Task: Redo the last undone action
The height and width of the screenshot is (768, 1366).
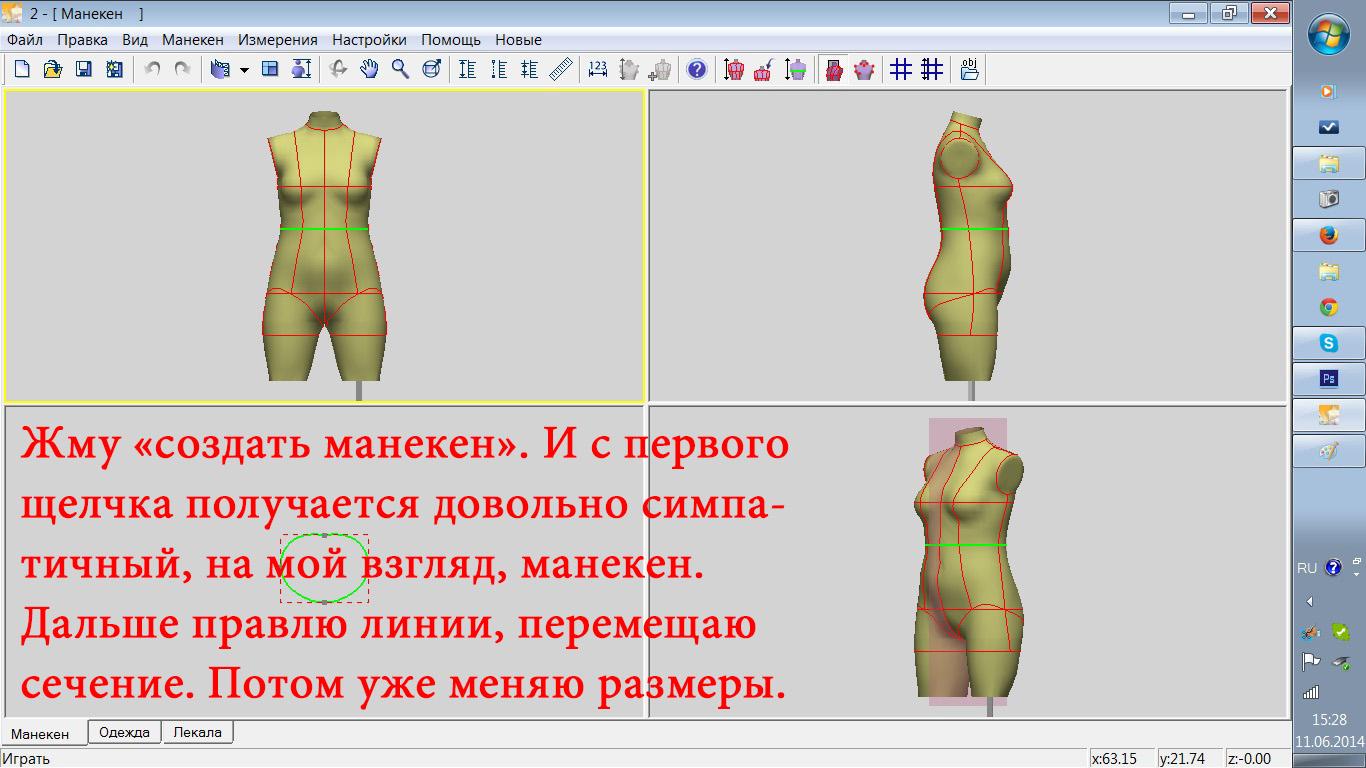Action: point(183,69)
